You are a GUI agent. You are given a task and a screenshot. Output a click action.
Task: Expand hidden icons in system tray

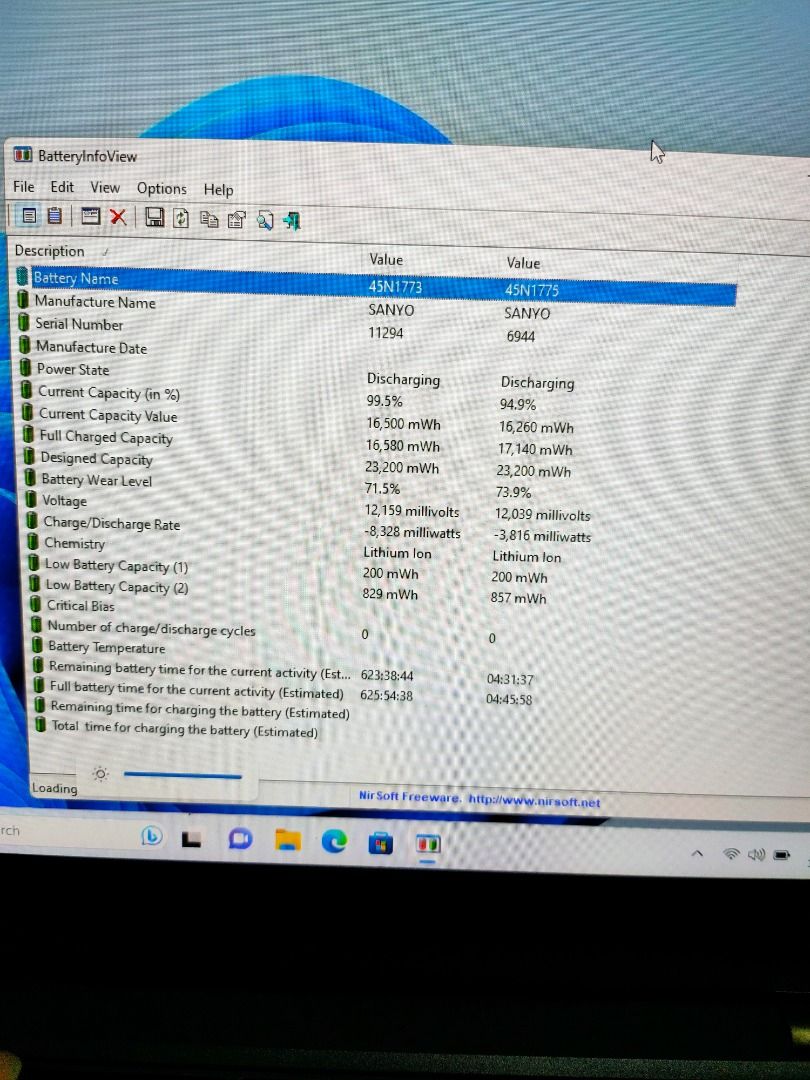pyautogui.click(x=698, y=854)
